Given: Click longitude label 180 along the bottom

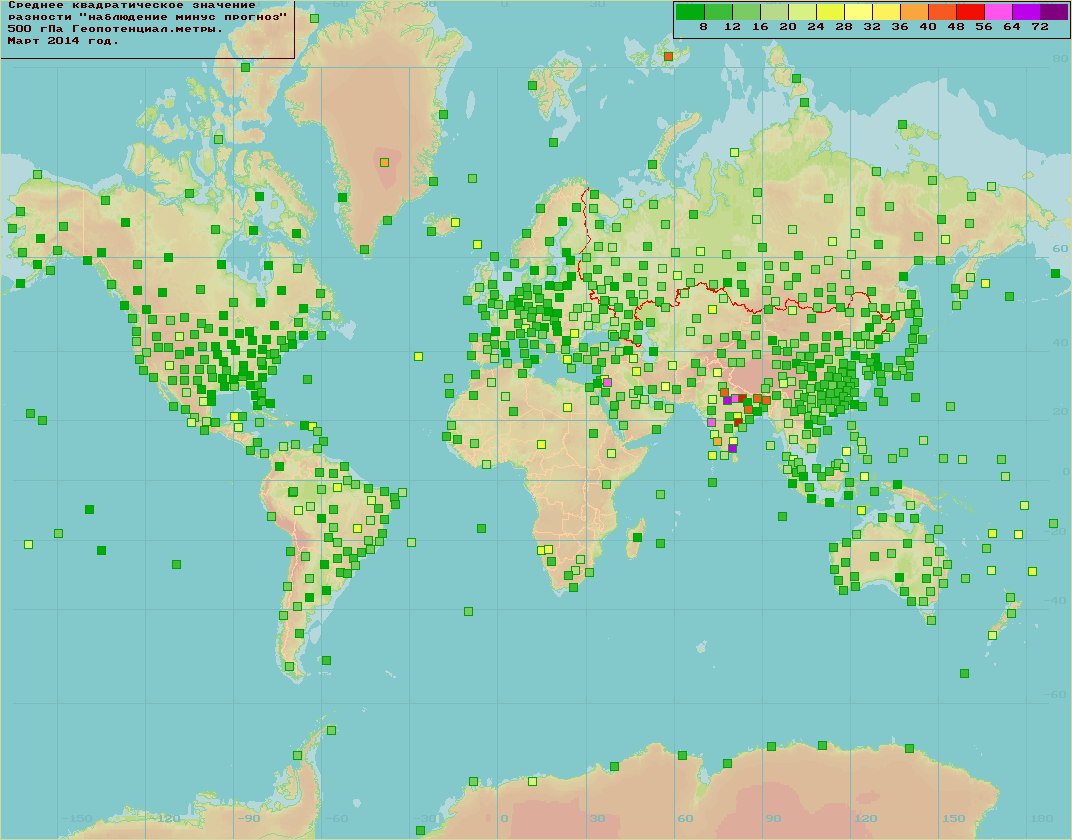Looking at the screenshot, I should tap(1042, 819).
